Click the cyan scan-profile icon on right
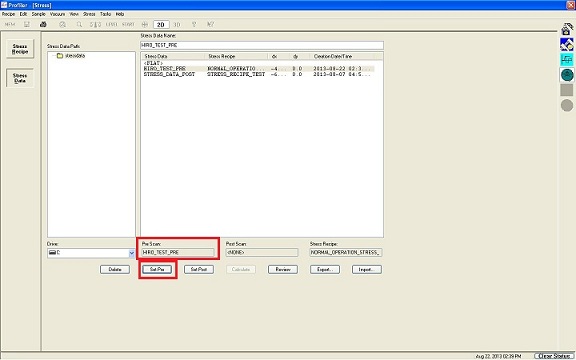This screenshot has width=576, height=360. tap(567, 60)
